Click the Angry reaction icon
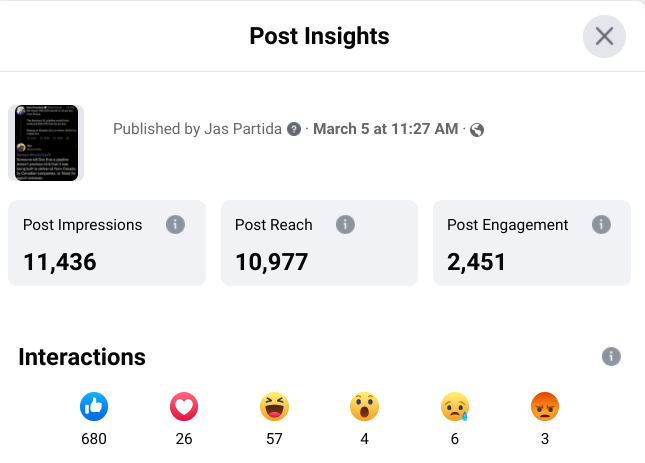The image size is (645, 463). 544,406
